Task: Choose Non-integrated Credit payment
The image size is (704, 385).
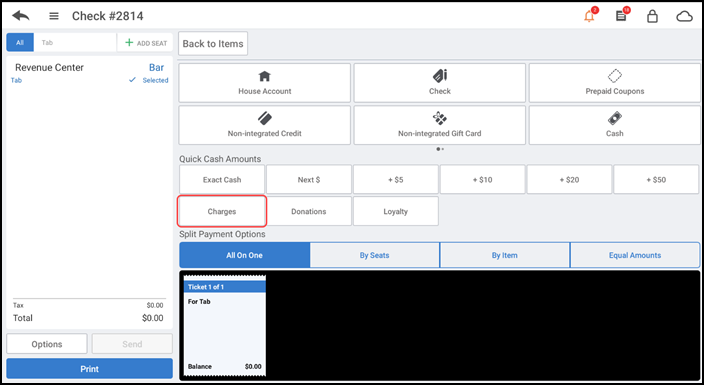Action: pos(264,125)
